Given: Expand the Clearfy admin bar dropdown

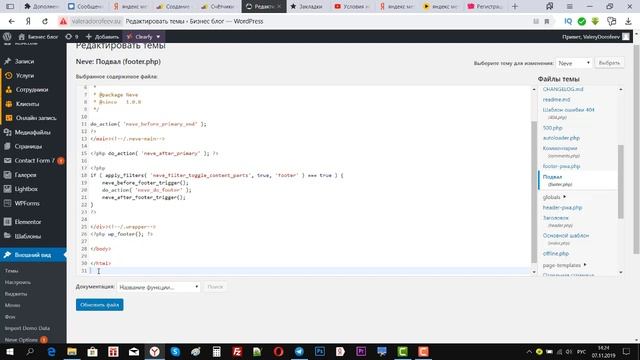Looking at the screenshot, I should (x=158, y=37).
